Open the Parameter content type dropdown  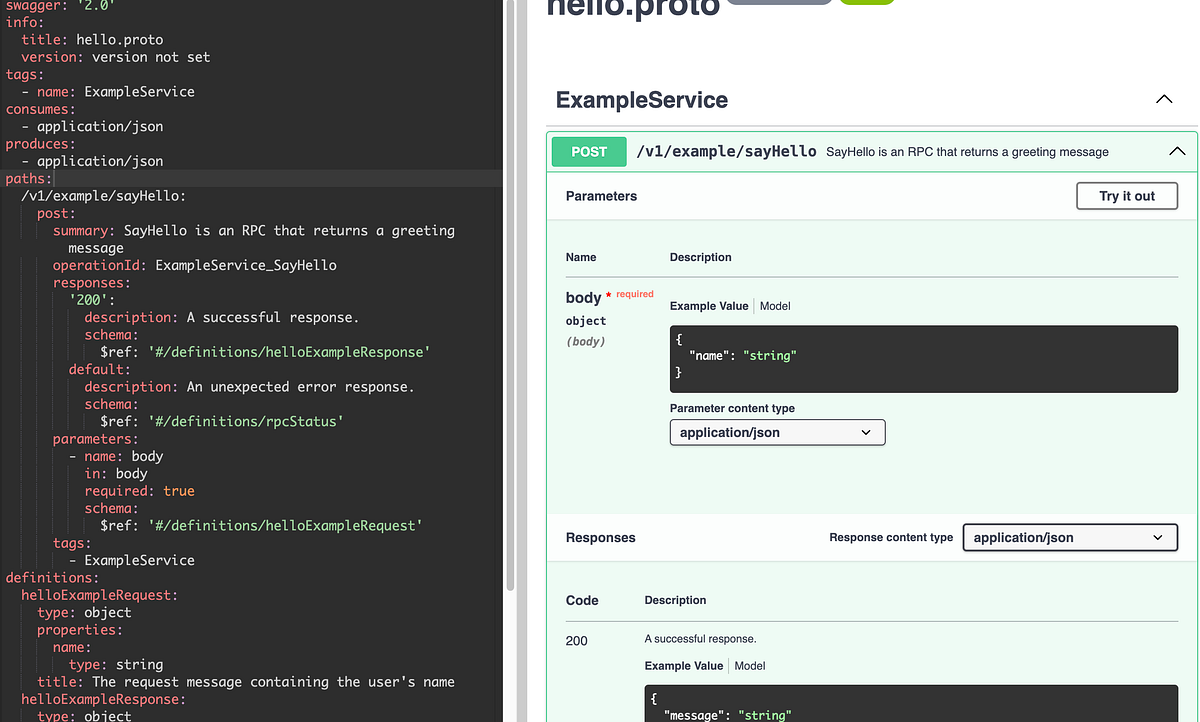777,432
